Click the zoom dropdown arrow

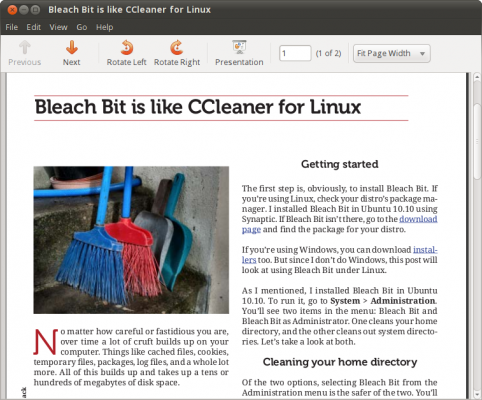click(x=422, y=54)
